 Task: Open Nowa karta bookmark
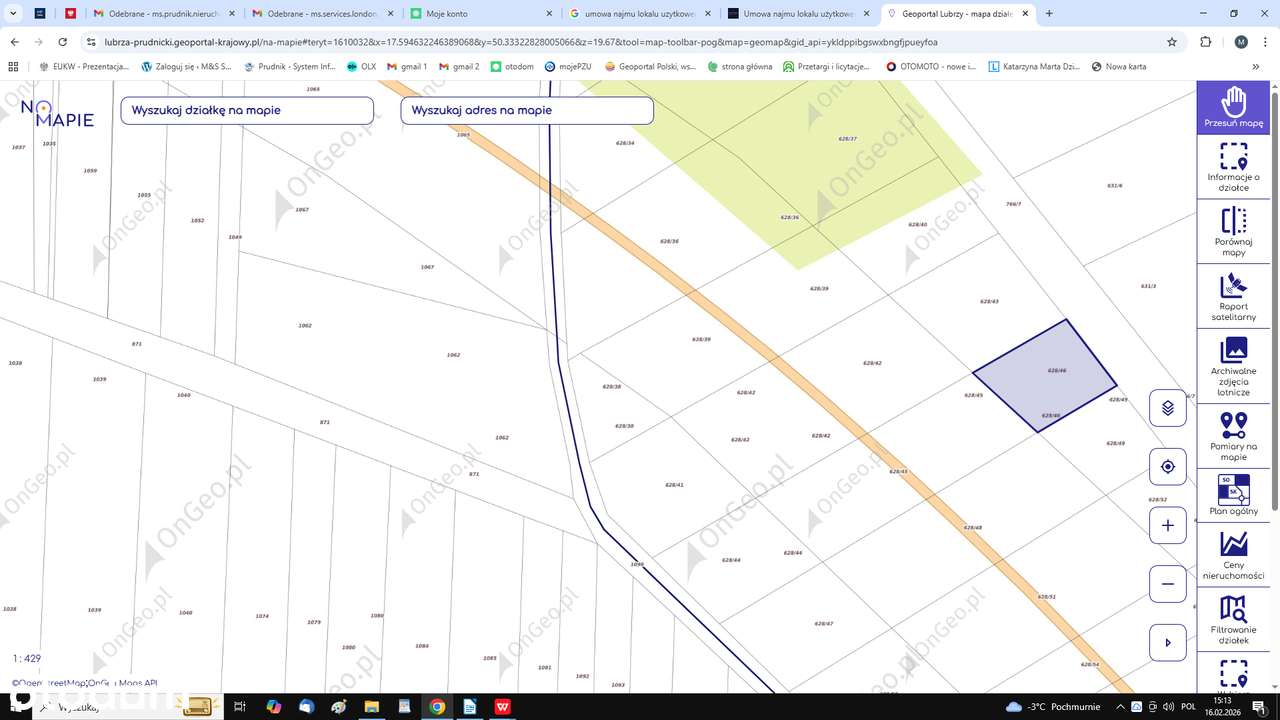click(x=1119, y=67)
